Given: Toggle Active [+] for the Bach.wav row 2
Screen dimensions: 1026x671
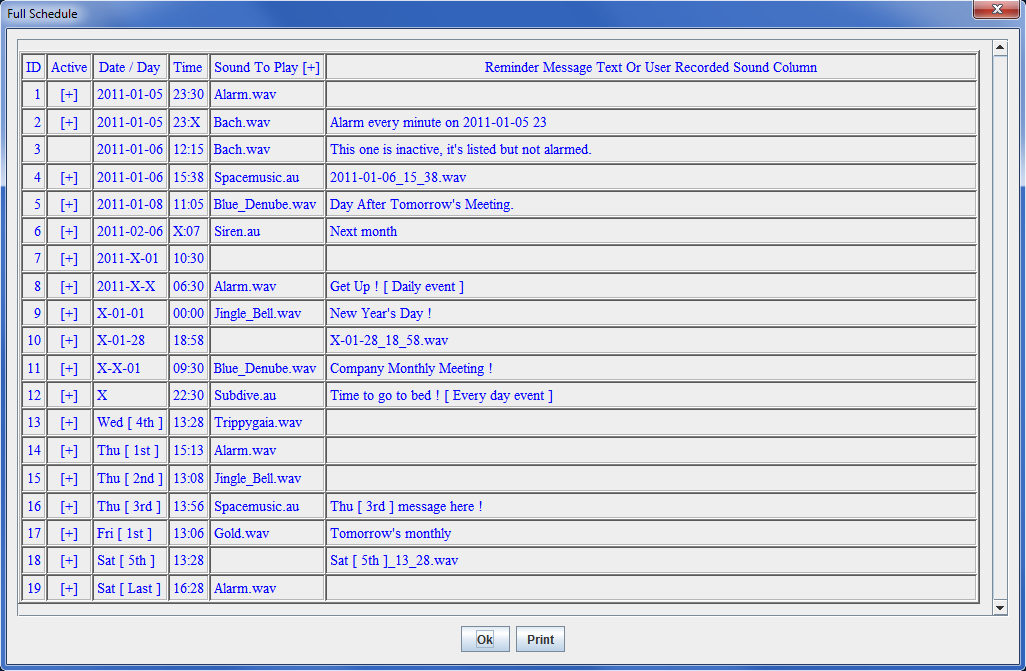Looking at the screenshot, I should (69, 123).
